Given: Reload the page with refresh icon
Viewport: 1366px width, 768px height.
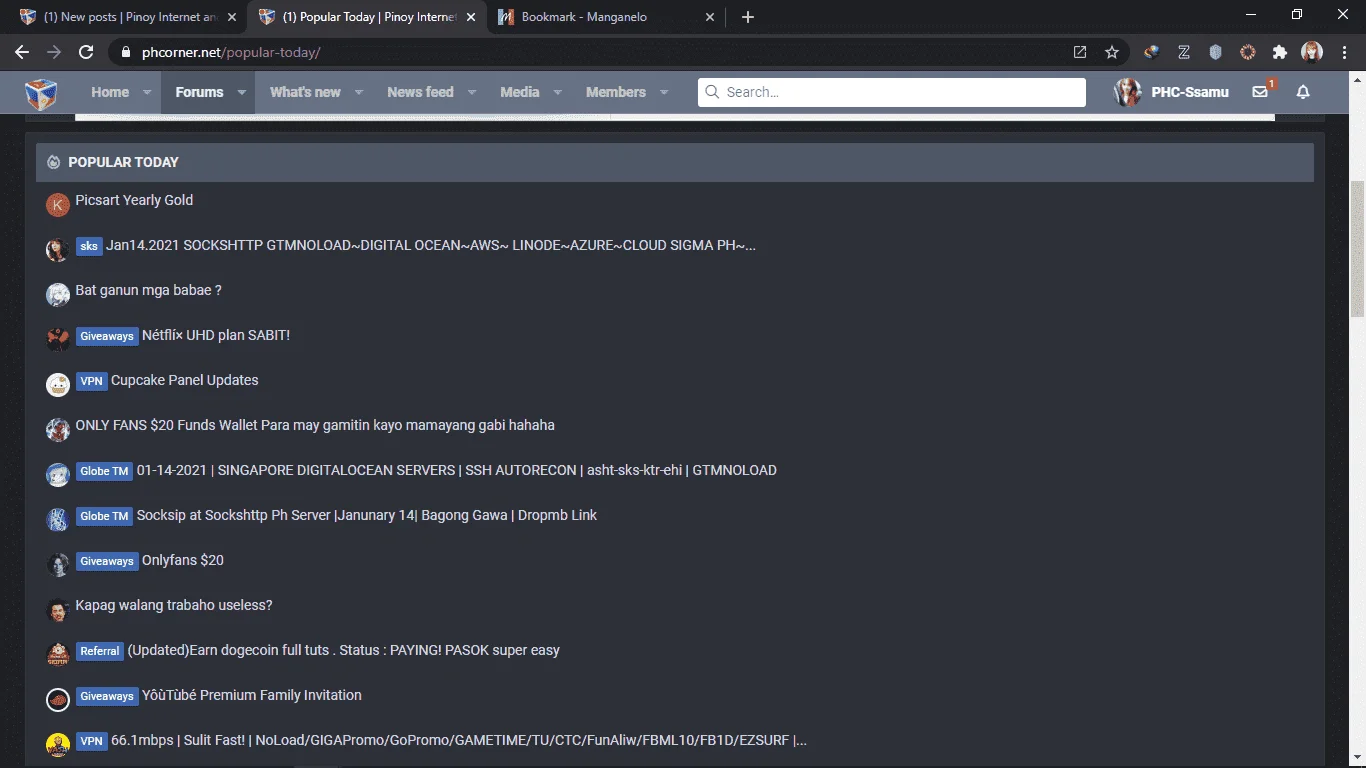Looking at the screenshot, I should (86, 52).
